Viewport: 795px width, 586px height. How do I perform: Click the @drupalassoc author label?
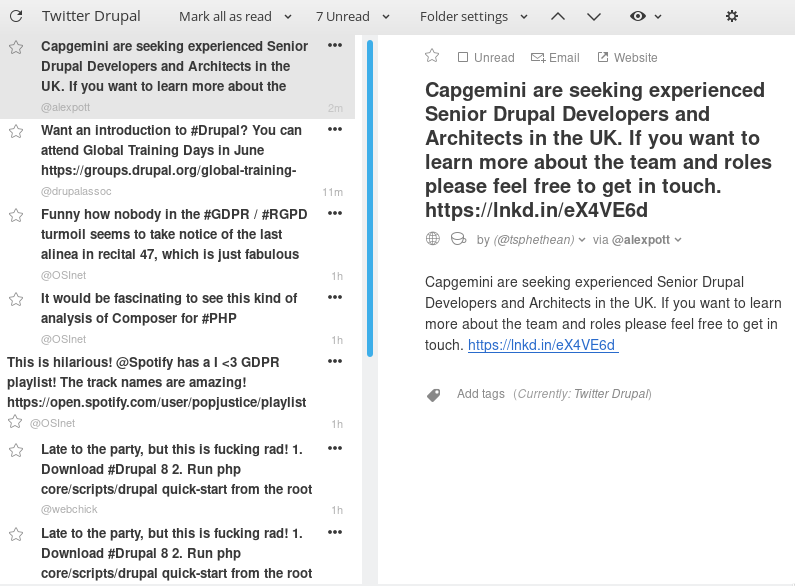(x=76, y=191)
